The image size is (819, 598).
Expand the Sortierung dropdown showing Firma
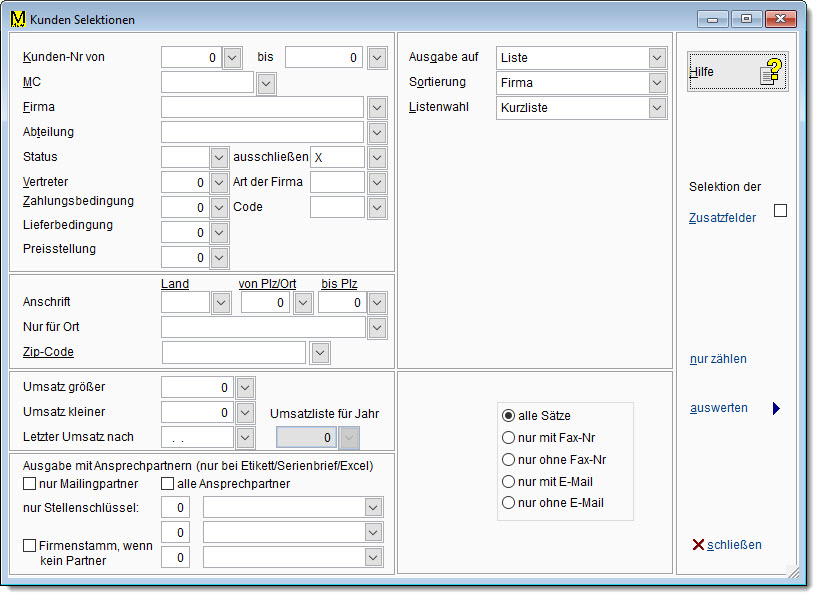[x=657, y=83]
